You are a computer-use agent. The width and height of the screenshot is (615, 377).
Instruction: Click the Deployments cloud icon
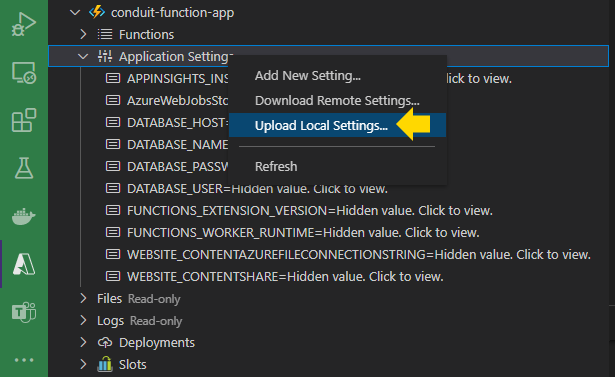[105, 342]
